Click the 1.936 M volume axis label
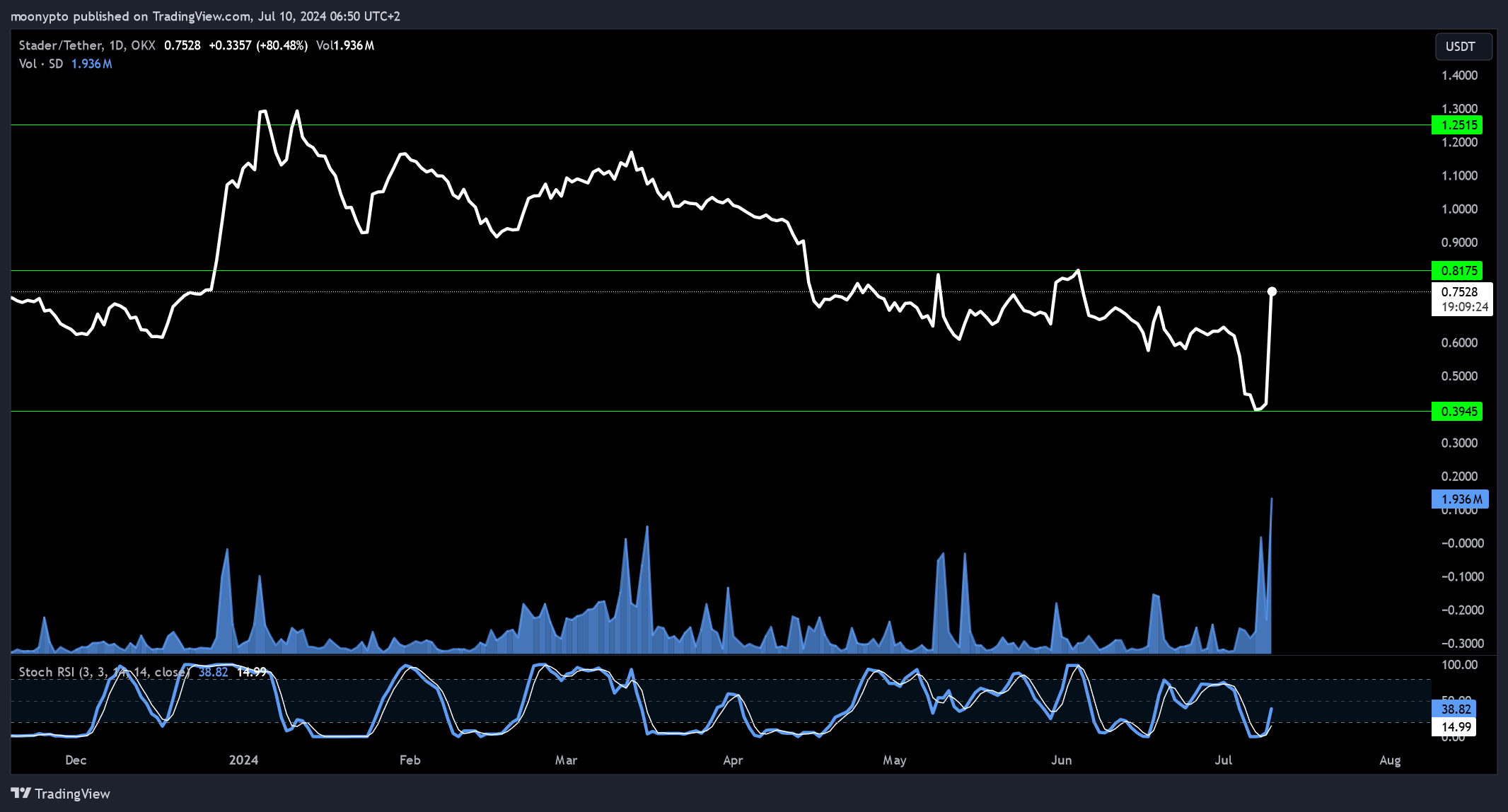The width and height of the screenshot is (1508, 812). pyautogui.click(x=1460, y=499)
